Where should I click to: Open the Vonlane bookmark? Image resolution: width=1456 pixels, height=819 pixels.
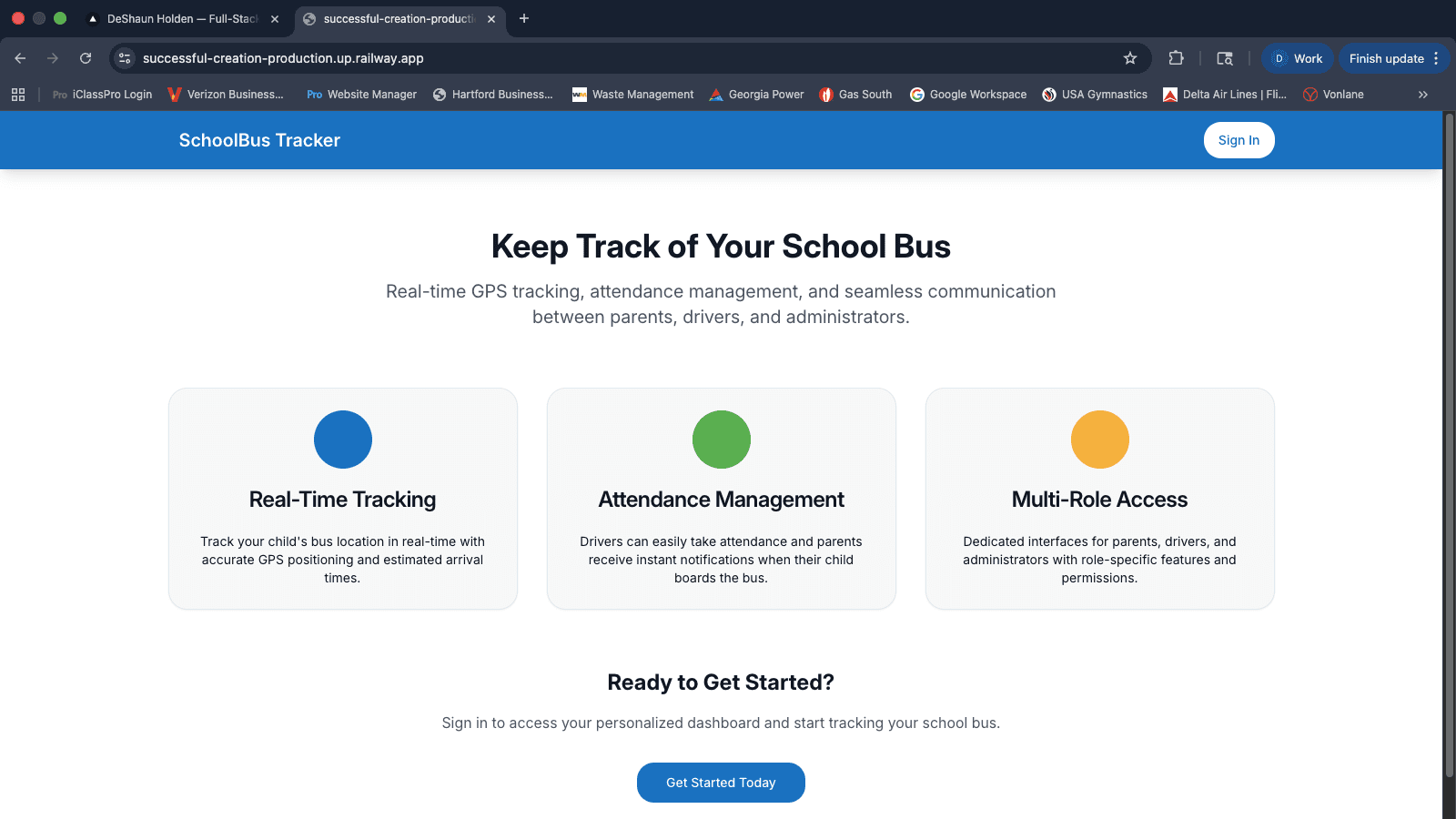tap(1333, 94)
